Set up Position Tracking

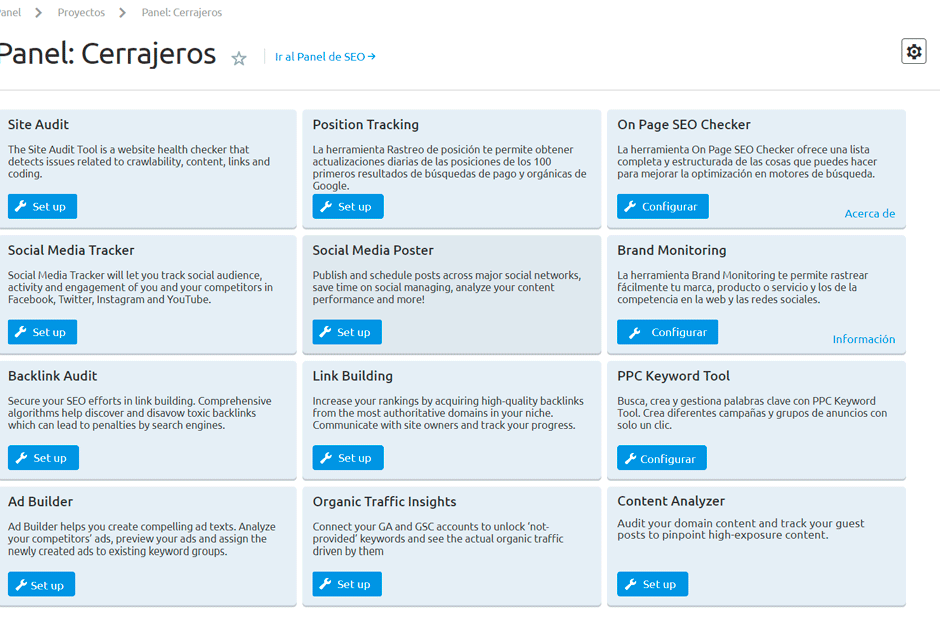click(347, 206)
